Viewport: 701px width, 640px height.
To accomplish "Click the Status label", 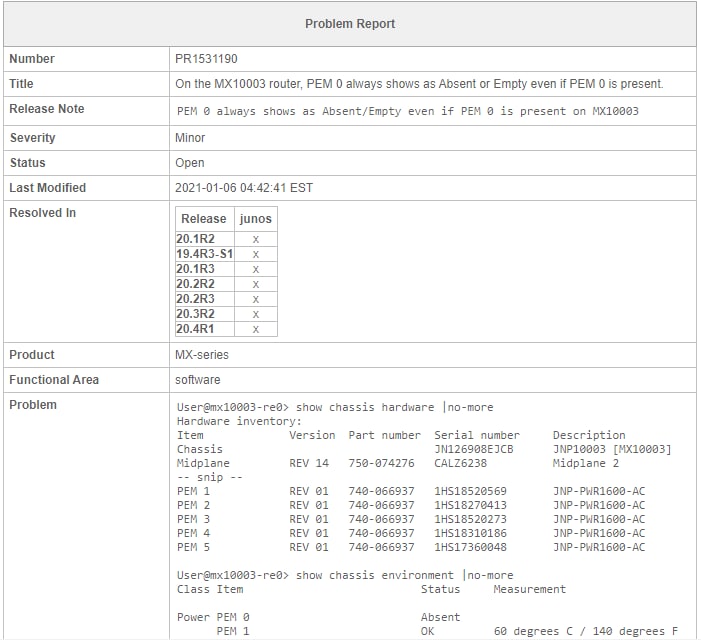I will (27, 163).
